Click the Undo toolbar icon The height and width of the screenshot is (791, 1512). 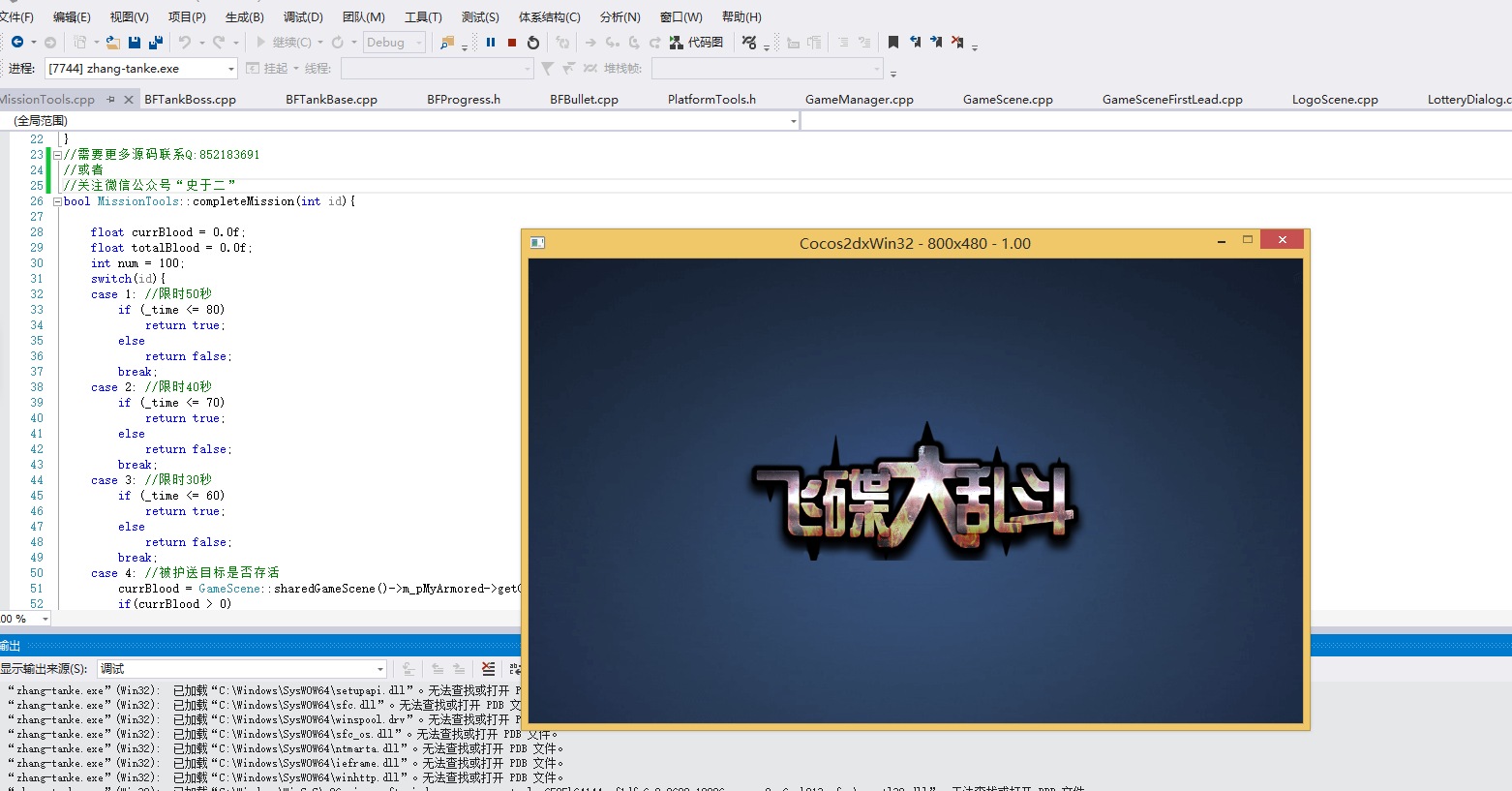[184, 42]
